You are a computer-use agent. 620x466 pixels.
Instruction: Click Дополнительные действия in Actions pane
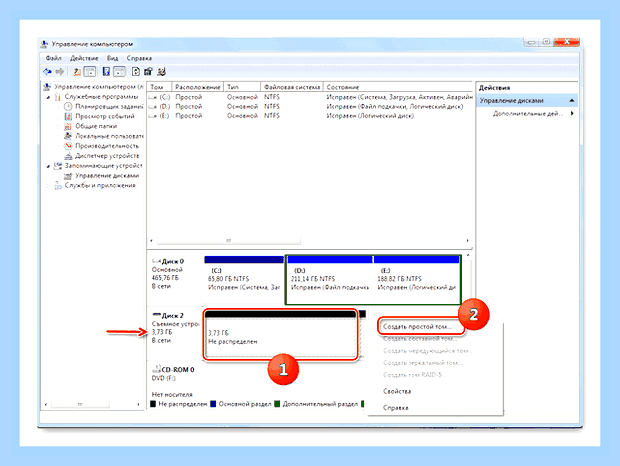pos(527,114)
